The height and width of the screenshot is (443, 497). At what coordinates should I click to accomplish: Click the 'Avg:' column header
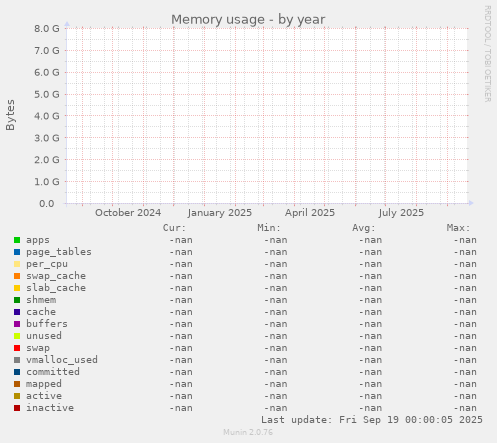(364, 228)
